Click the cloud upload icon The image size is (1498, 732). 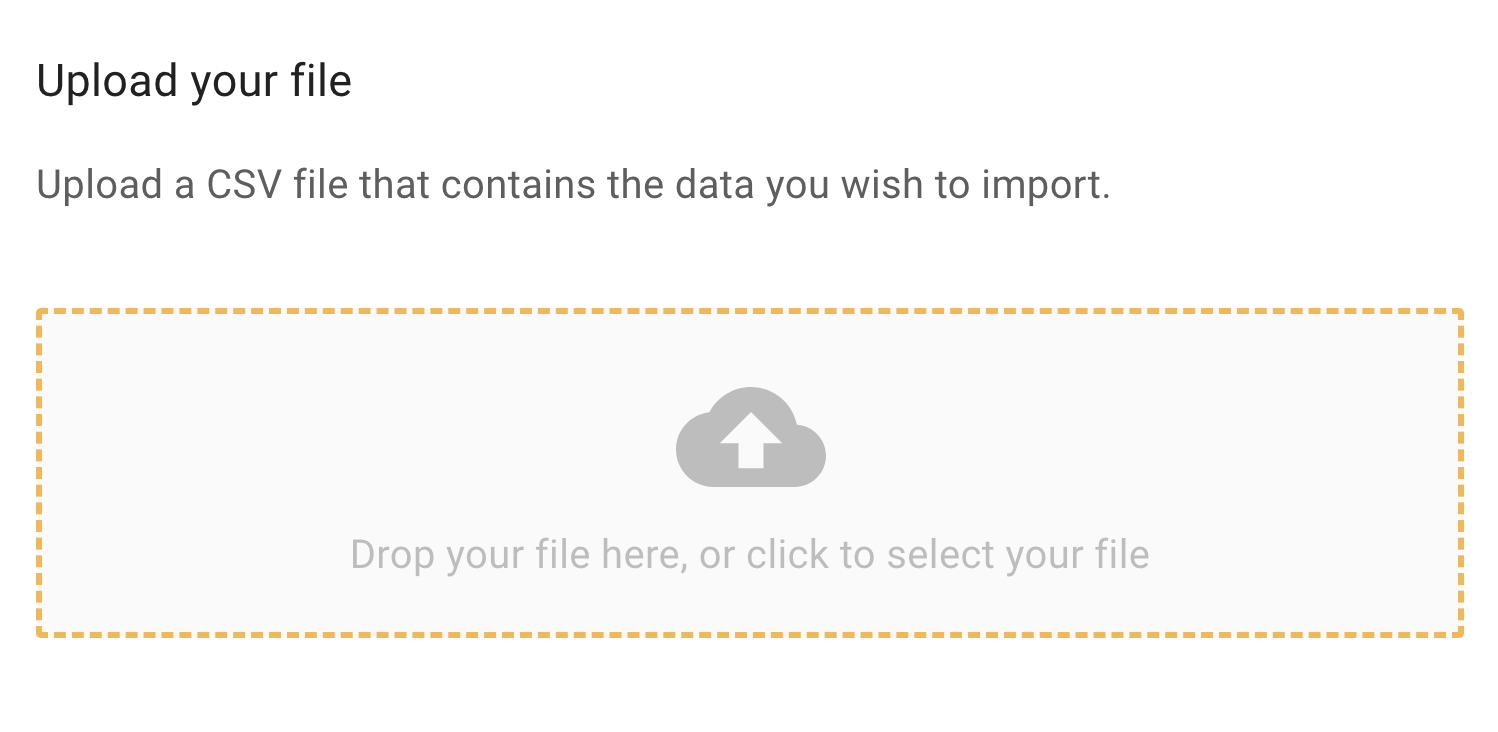coord(750,437)
